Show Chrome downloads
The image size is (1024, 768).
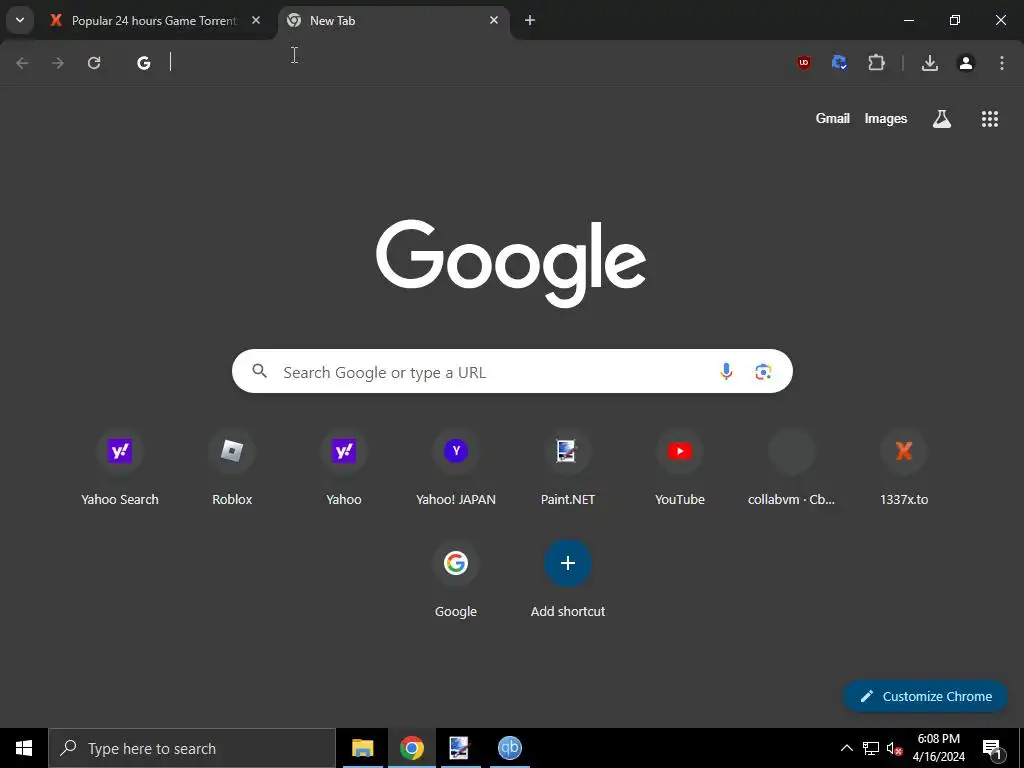(x=930, y=63)
